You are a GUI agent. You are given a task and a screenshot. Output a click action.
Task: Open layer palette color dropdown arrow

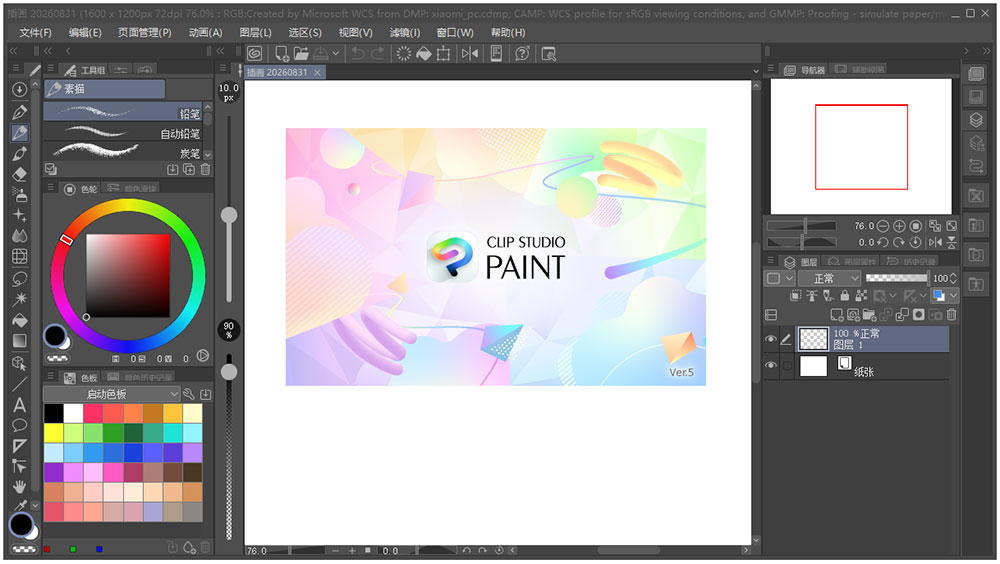[x=790, y=278]
